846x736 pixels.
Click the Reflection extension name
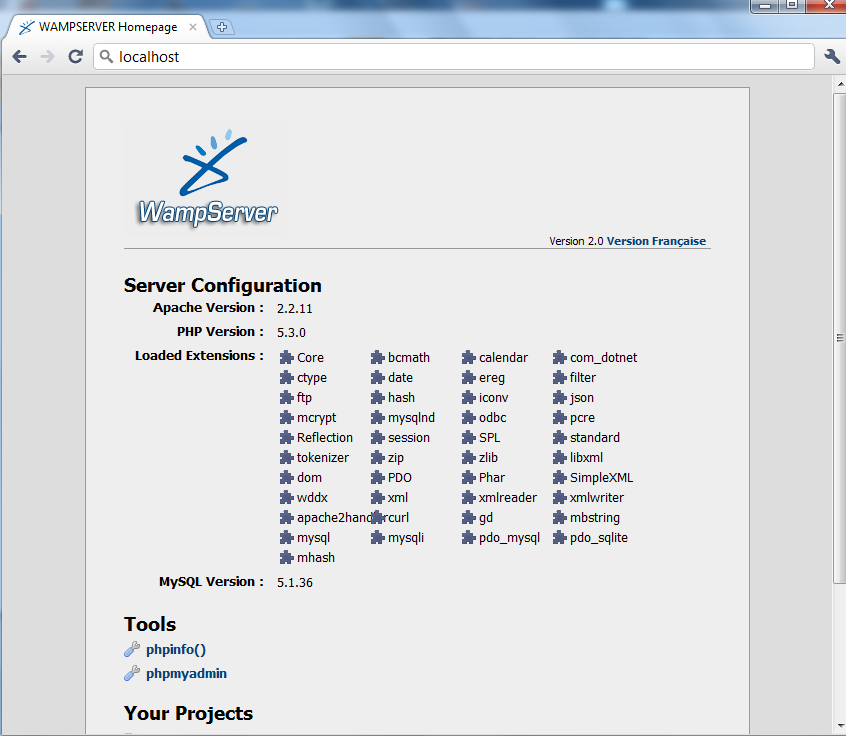(325, 438)
